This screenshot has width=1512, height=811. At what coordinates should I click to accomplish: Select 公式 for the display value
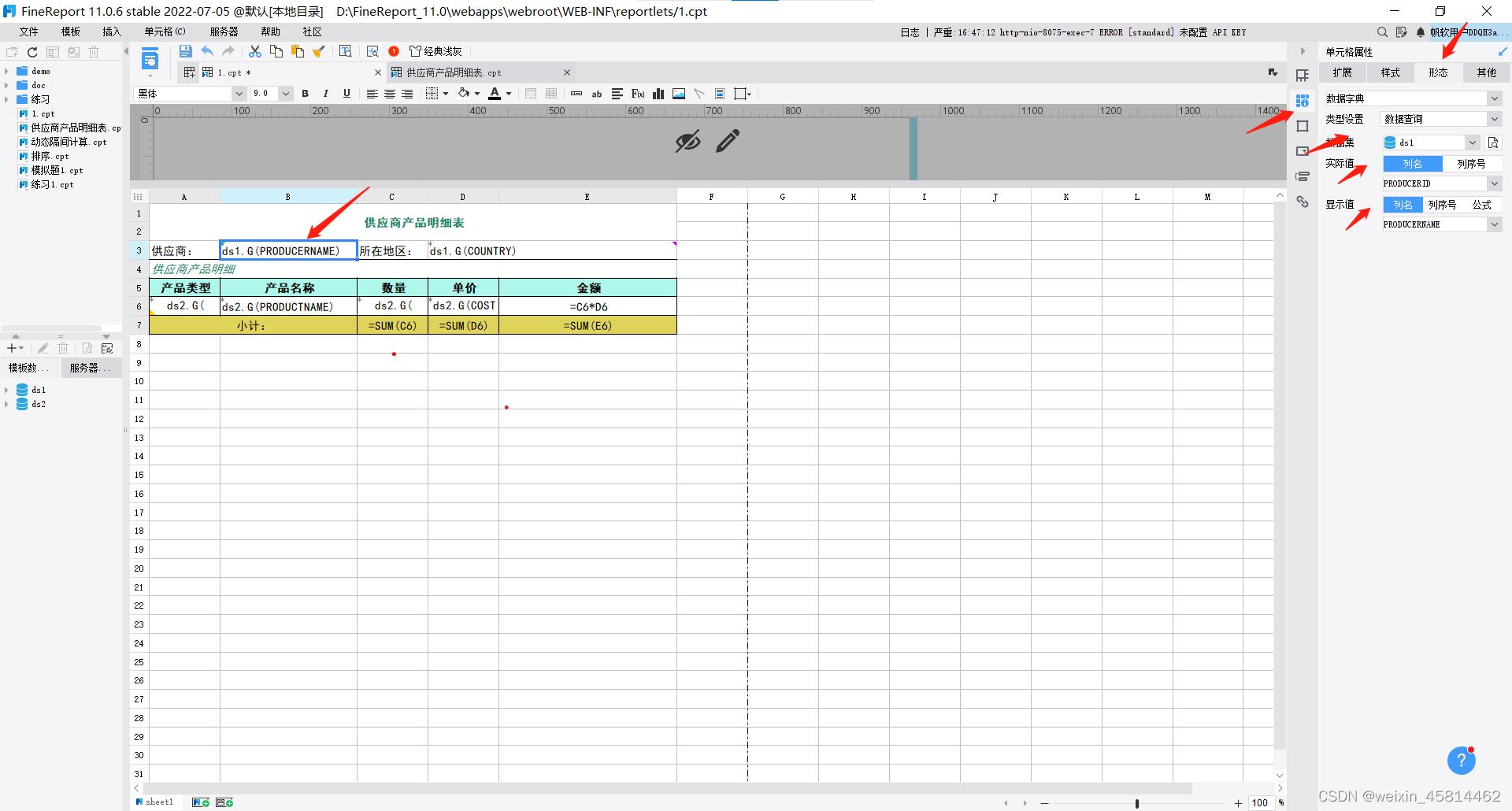(1482, 205)
